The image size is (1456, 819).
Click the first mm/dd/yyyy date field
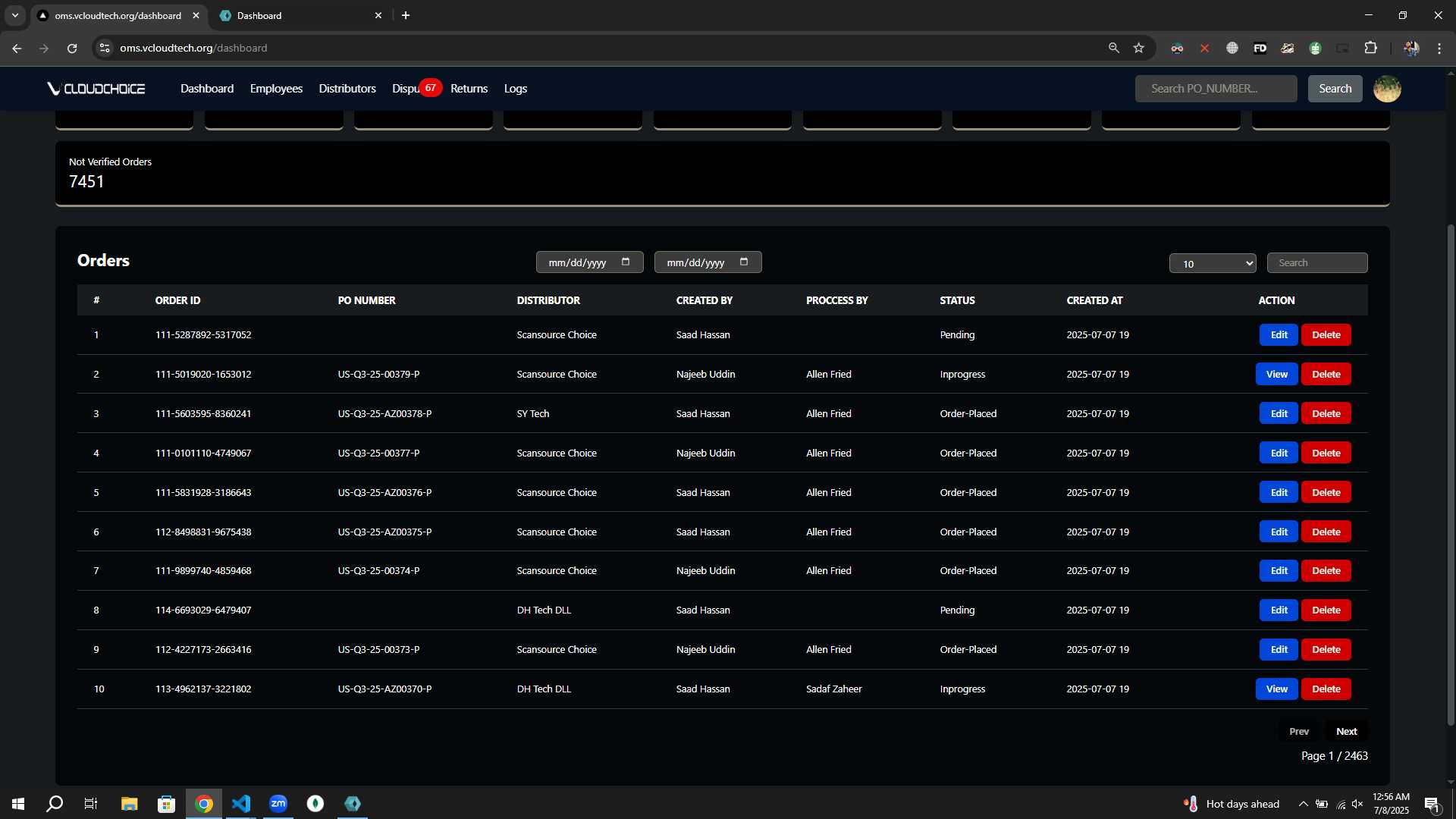click(589, 262)
